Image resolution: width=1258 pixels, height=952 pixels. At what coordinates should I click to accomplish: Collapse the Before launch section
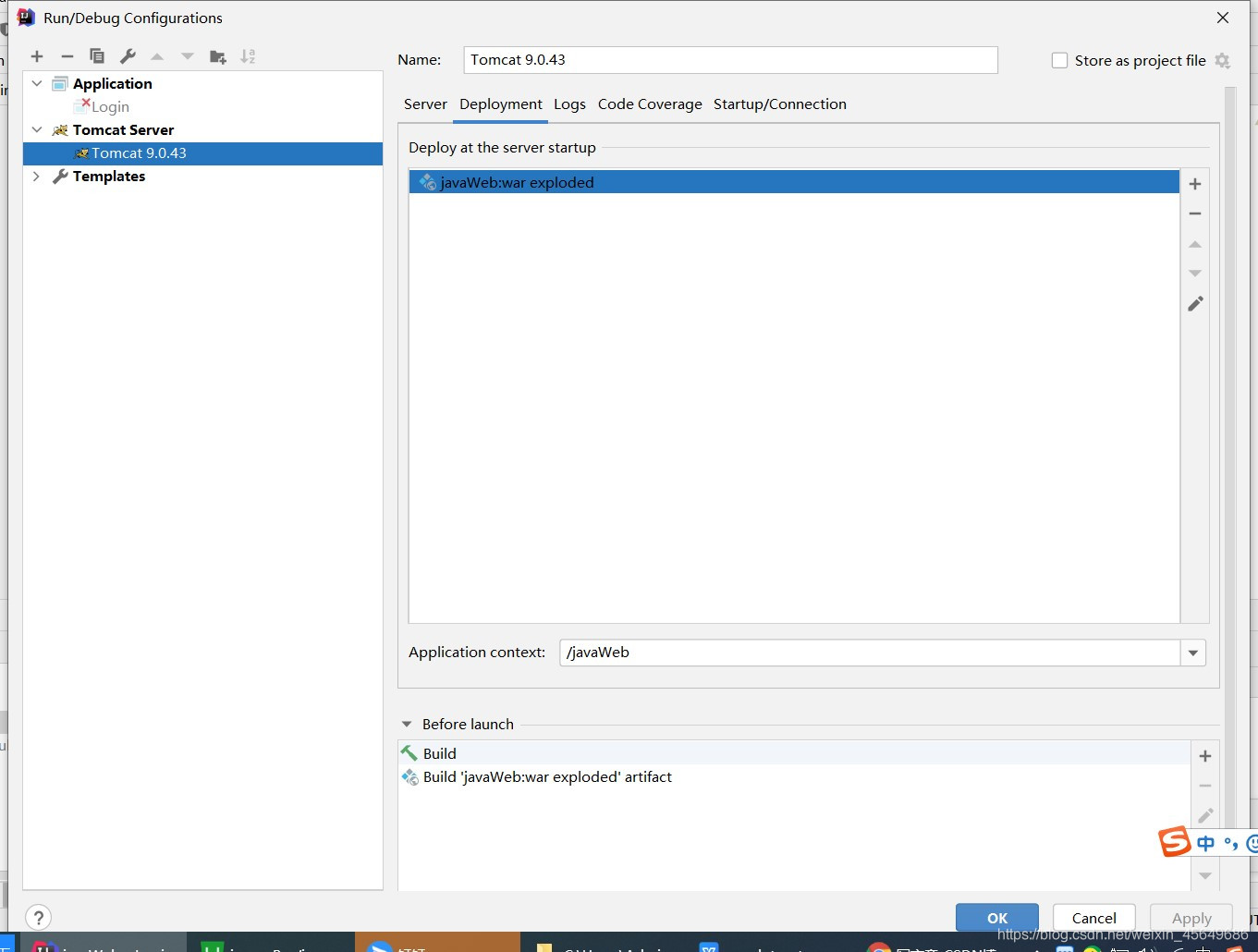pyautogui.click(x=407, y=725)
